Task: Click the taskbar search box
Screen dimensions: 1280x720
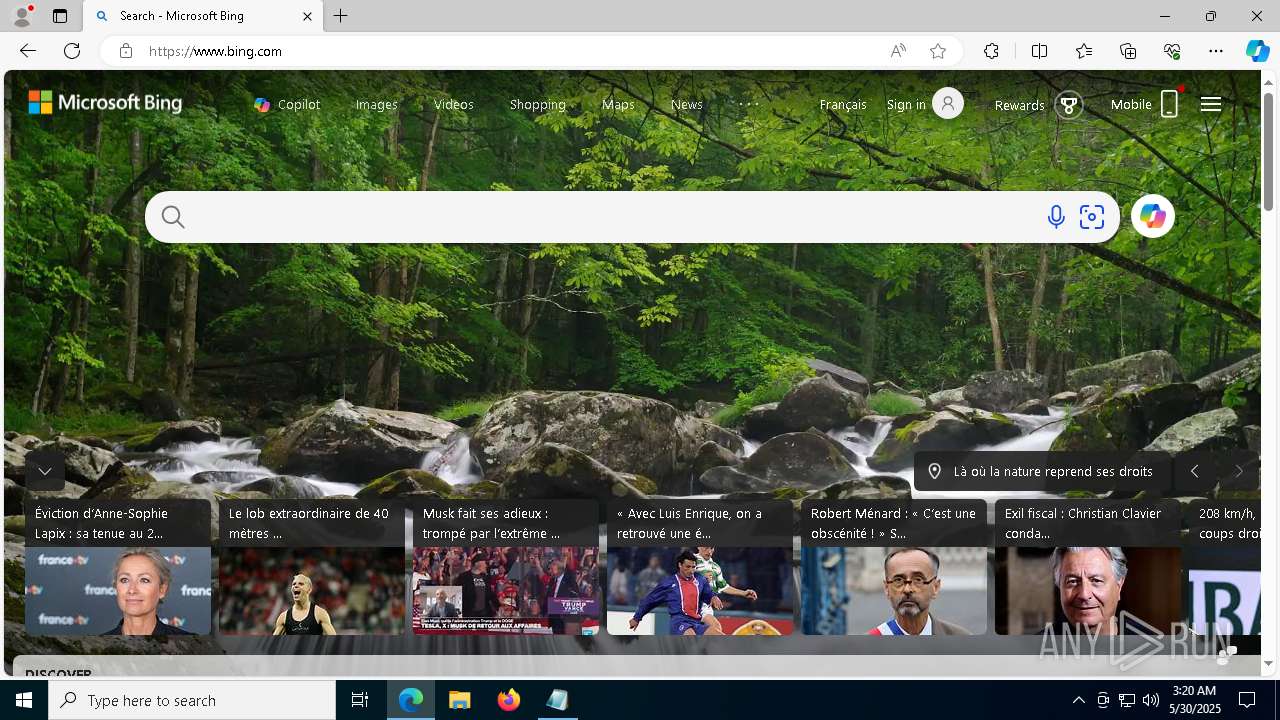Action: [x=192, y=700]
